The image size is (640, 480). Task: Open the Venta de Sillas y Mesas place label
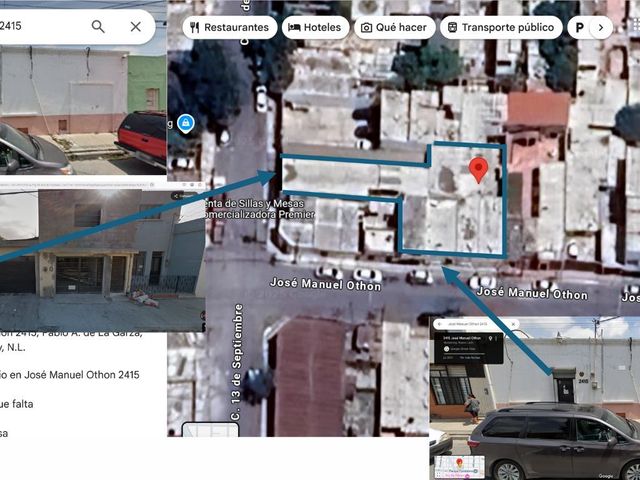click(x=258, y=209)
